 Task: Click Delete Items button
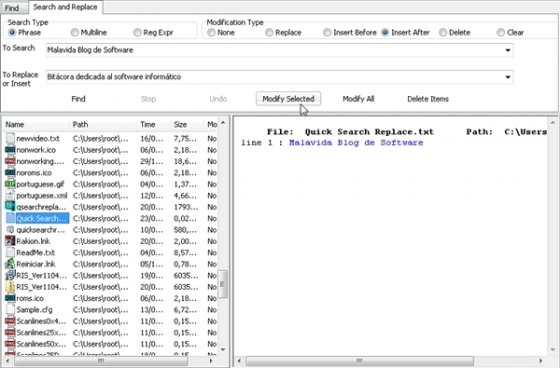point(428,99)
